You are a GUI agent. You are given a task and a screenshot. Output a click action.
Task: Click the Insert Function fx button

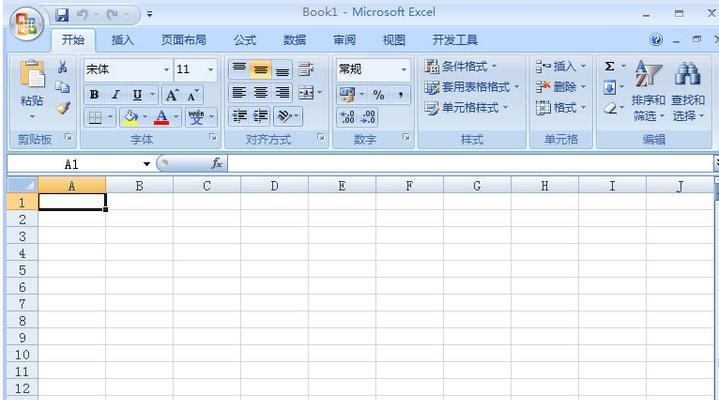click(x=216, y=163)
